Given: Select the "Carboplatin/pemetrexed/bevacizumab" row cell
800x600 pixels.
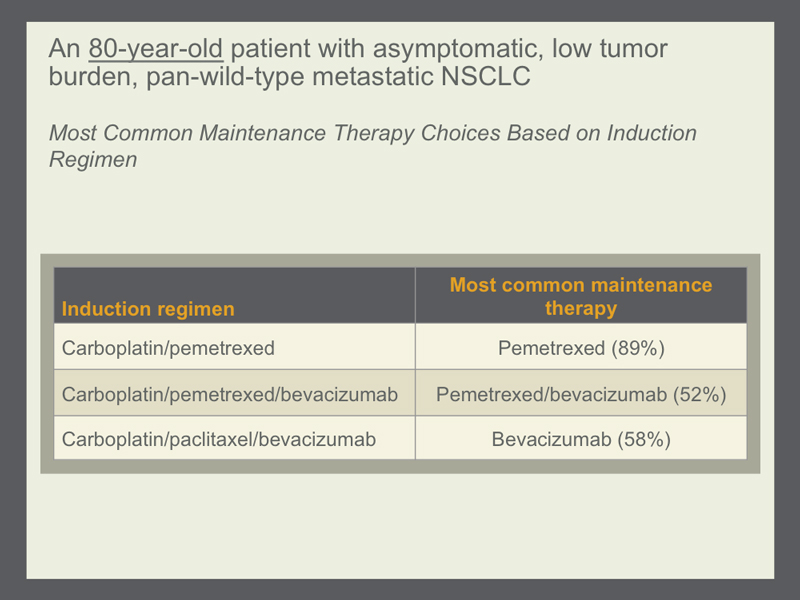Looking at the screenshot, I should pyautogui.click(x=235, y=393).
